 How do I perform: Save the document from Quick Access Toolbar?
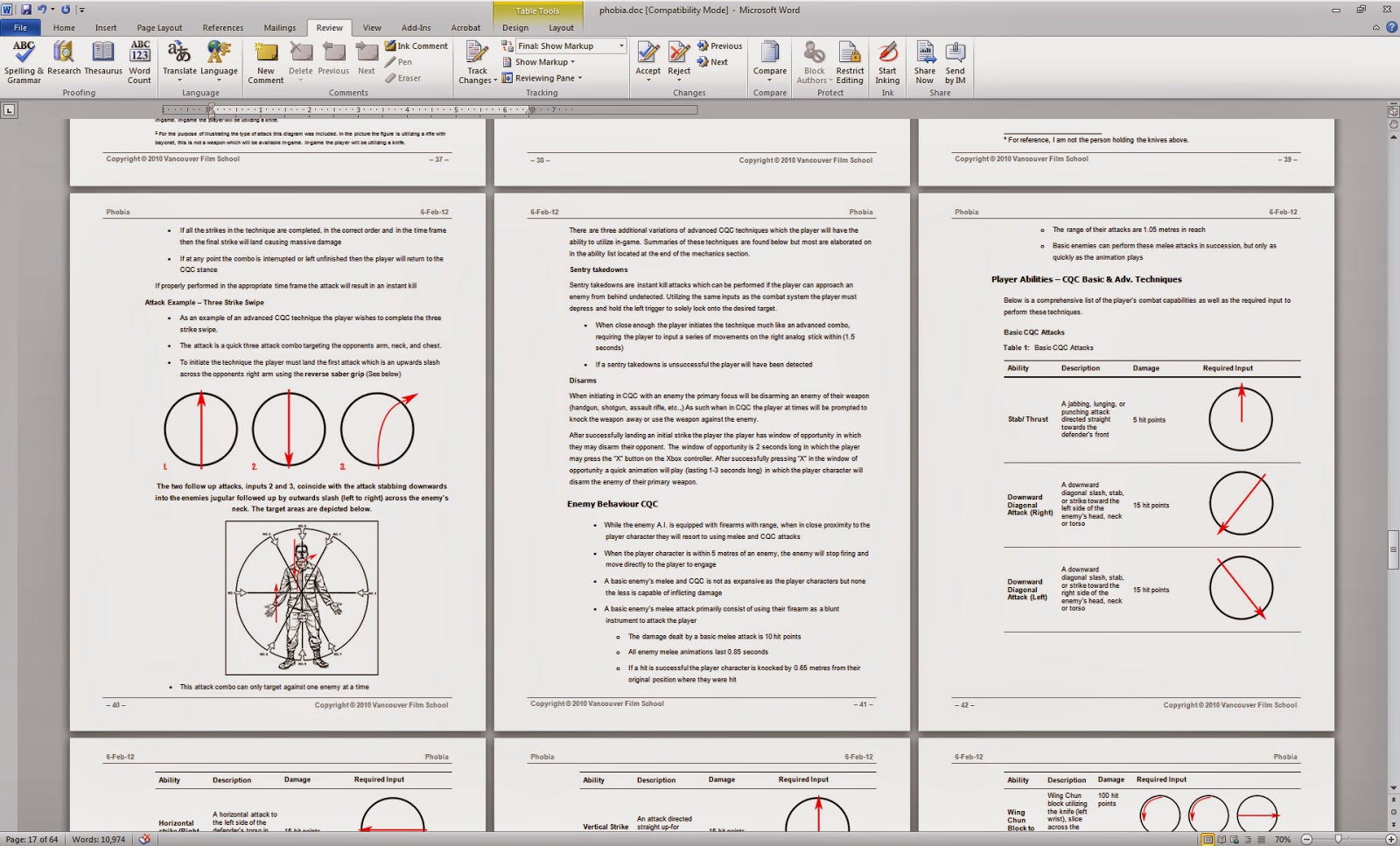pyautogui.click(x=26, y=10)
